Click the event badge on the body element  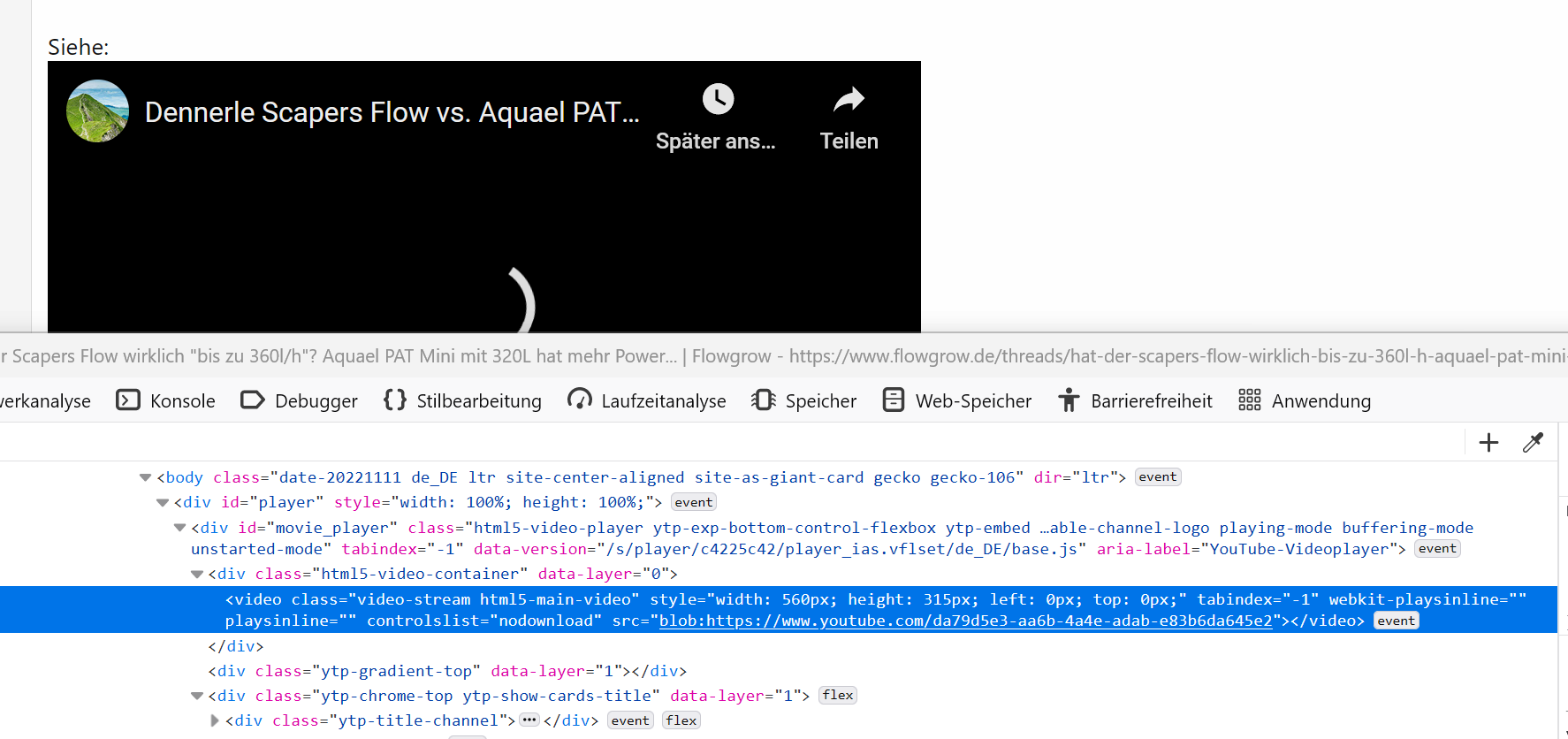1158,477
